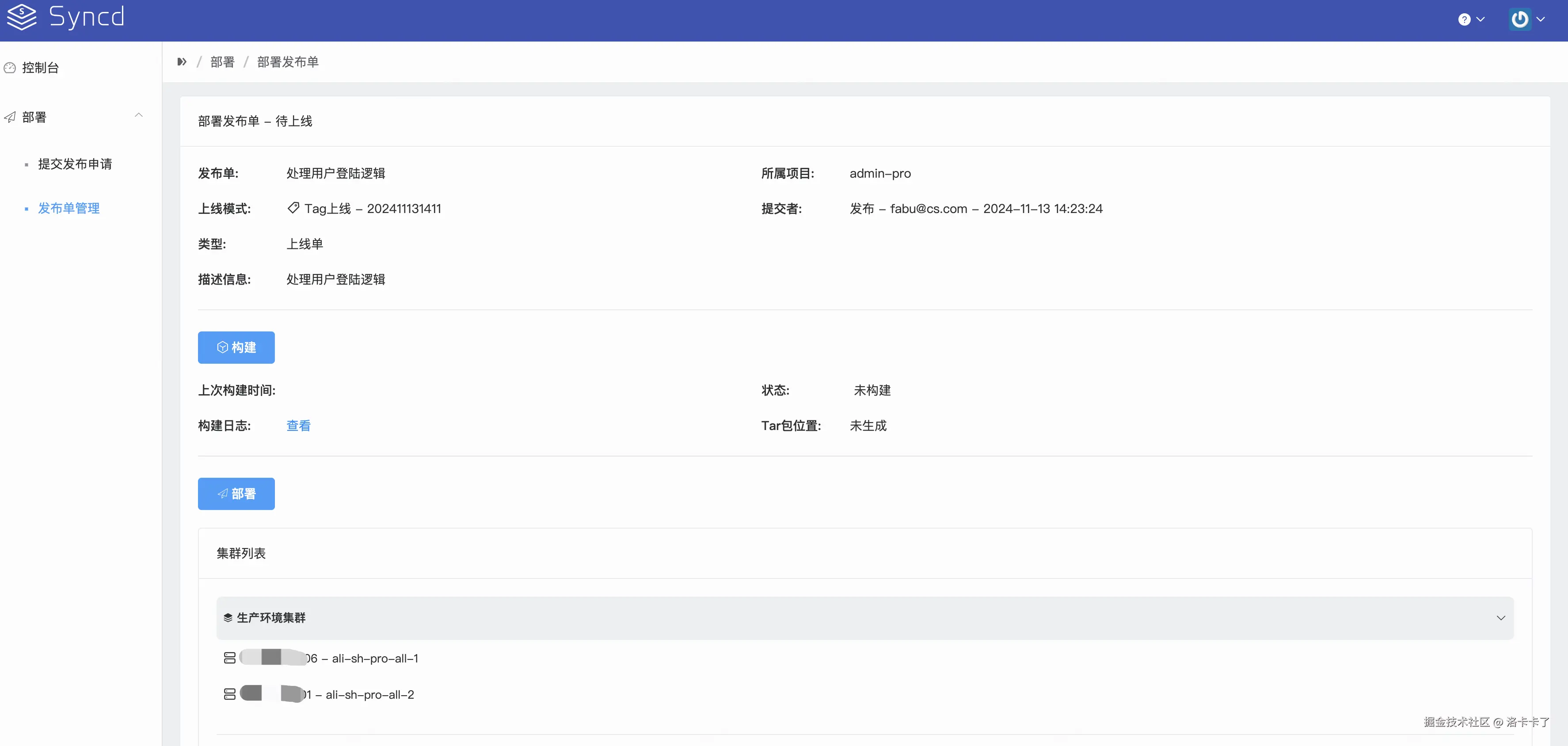
Task: Click the Syncd layered logo icon
Action: click(22, 17)
